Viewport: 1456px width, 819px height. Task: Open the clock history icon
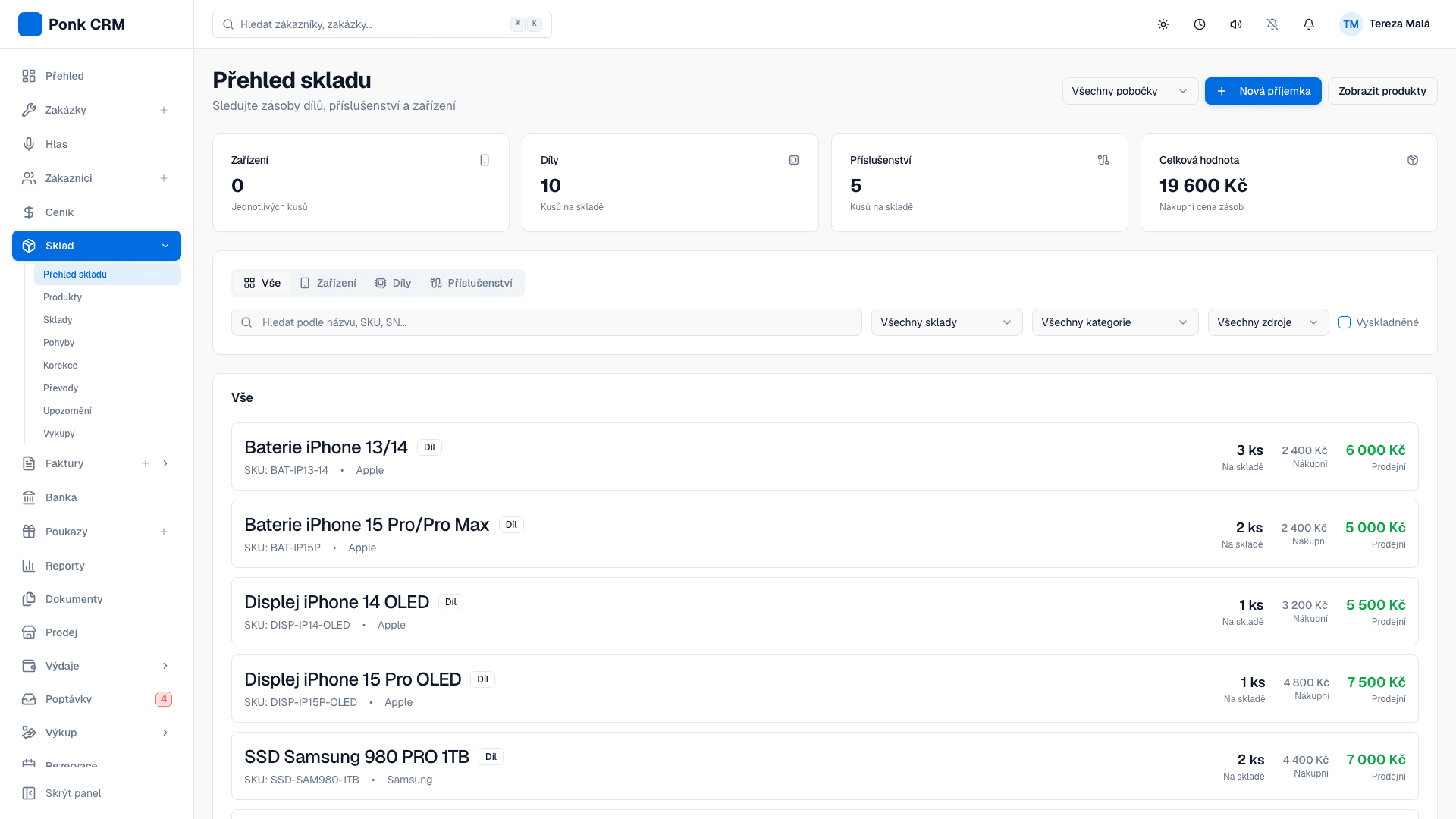(1200, 24)
